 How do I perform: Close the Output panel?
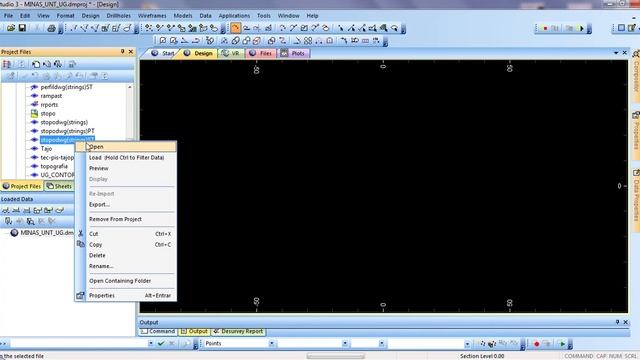626,322
